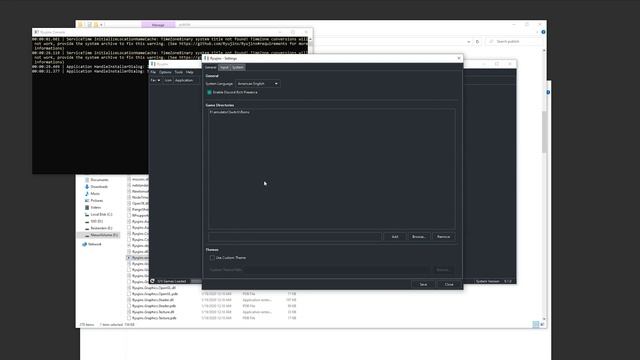Viewport: 640px width, 360px height.
Task: Switch to the System tab in Settings
Action: tap(238, 67)
